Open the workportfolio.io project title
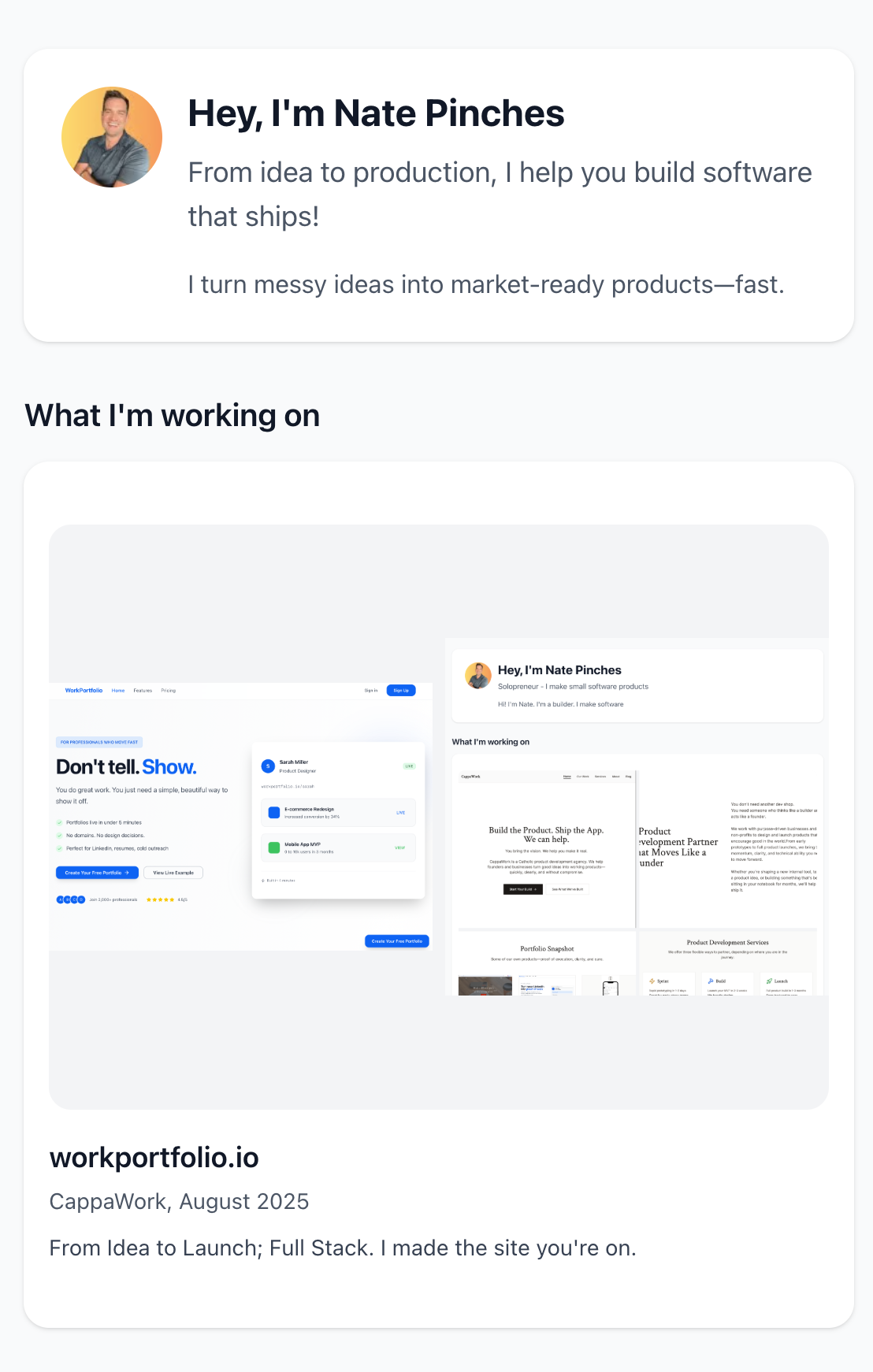 (x=154, y=1158)
